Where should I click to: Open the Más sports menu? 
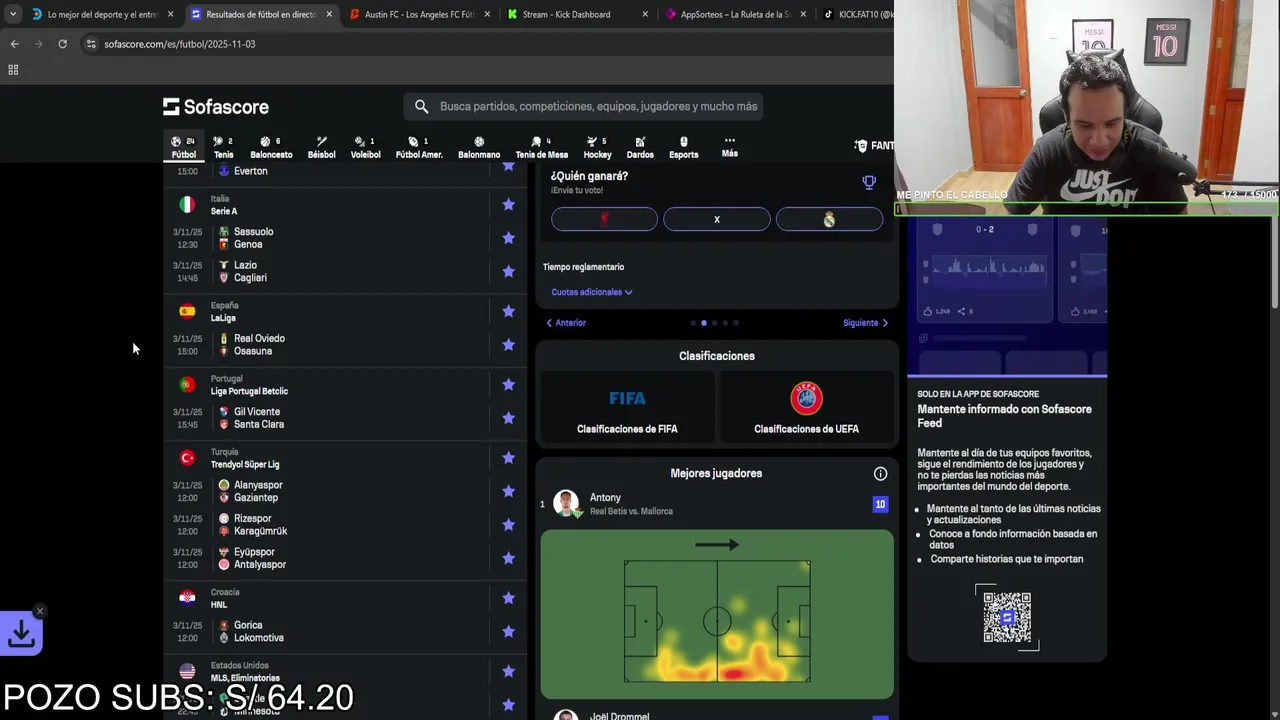tap(730, 147)
